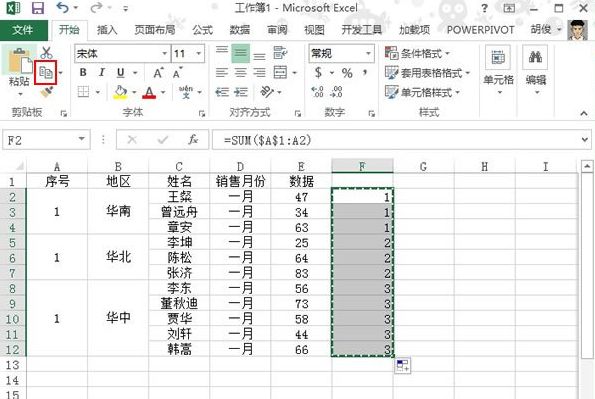The width and height of the screenshot is (595, 399).
Task: Right-align the cell text
Action: tap(260, 73)
